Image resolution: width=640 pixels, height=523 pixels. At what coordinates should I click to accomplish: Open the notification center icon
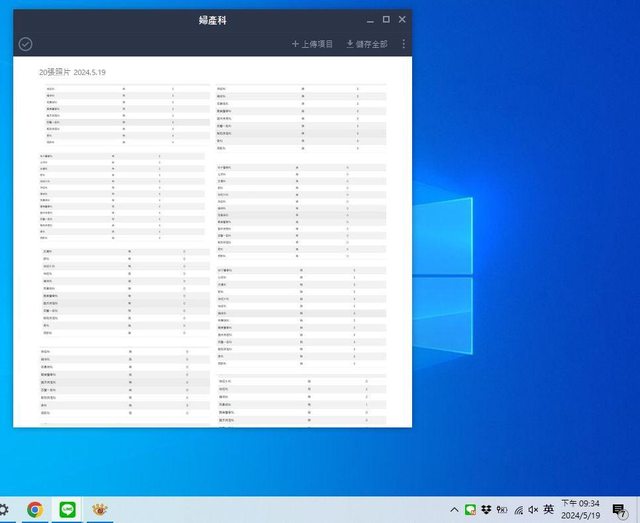pyautogui.click(x=619, y=509)
